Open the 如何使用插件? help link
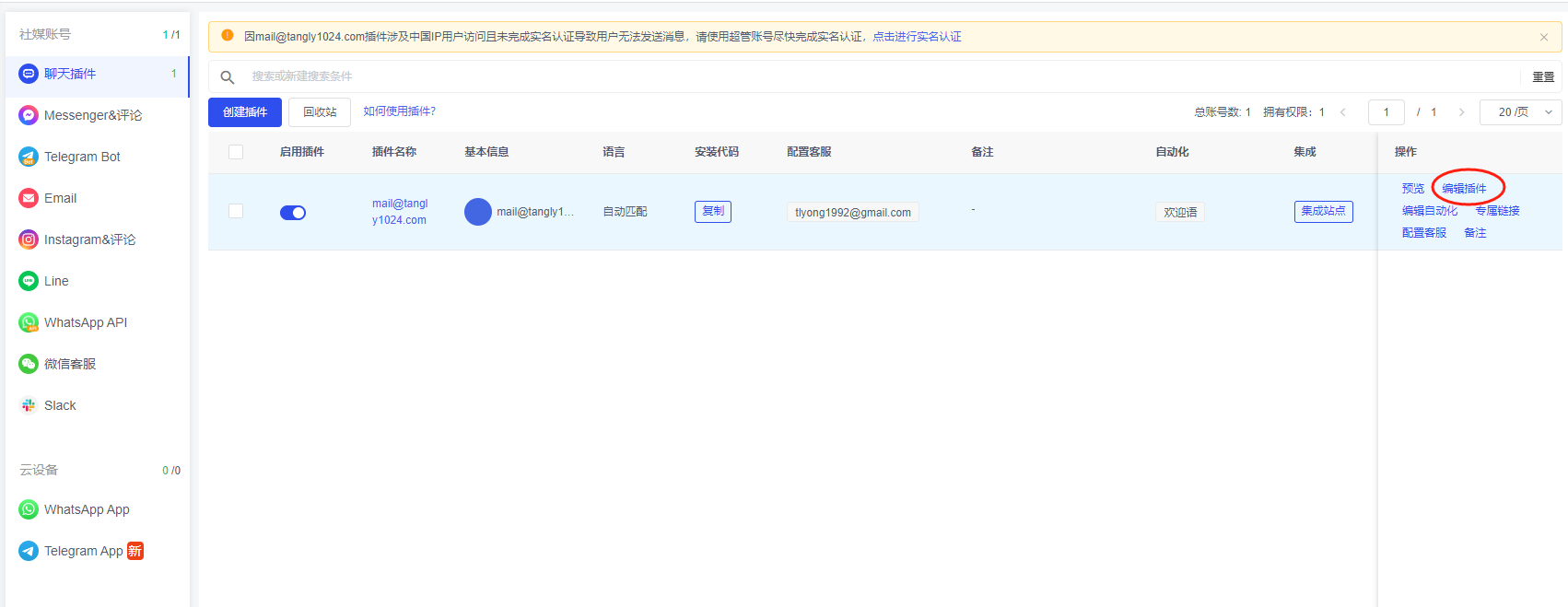The image size is (1568, 607). (x=399, y=111)
